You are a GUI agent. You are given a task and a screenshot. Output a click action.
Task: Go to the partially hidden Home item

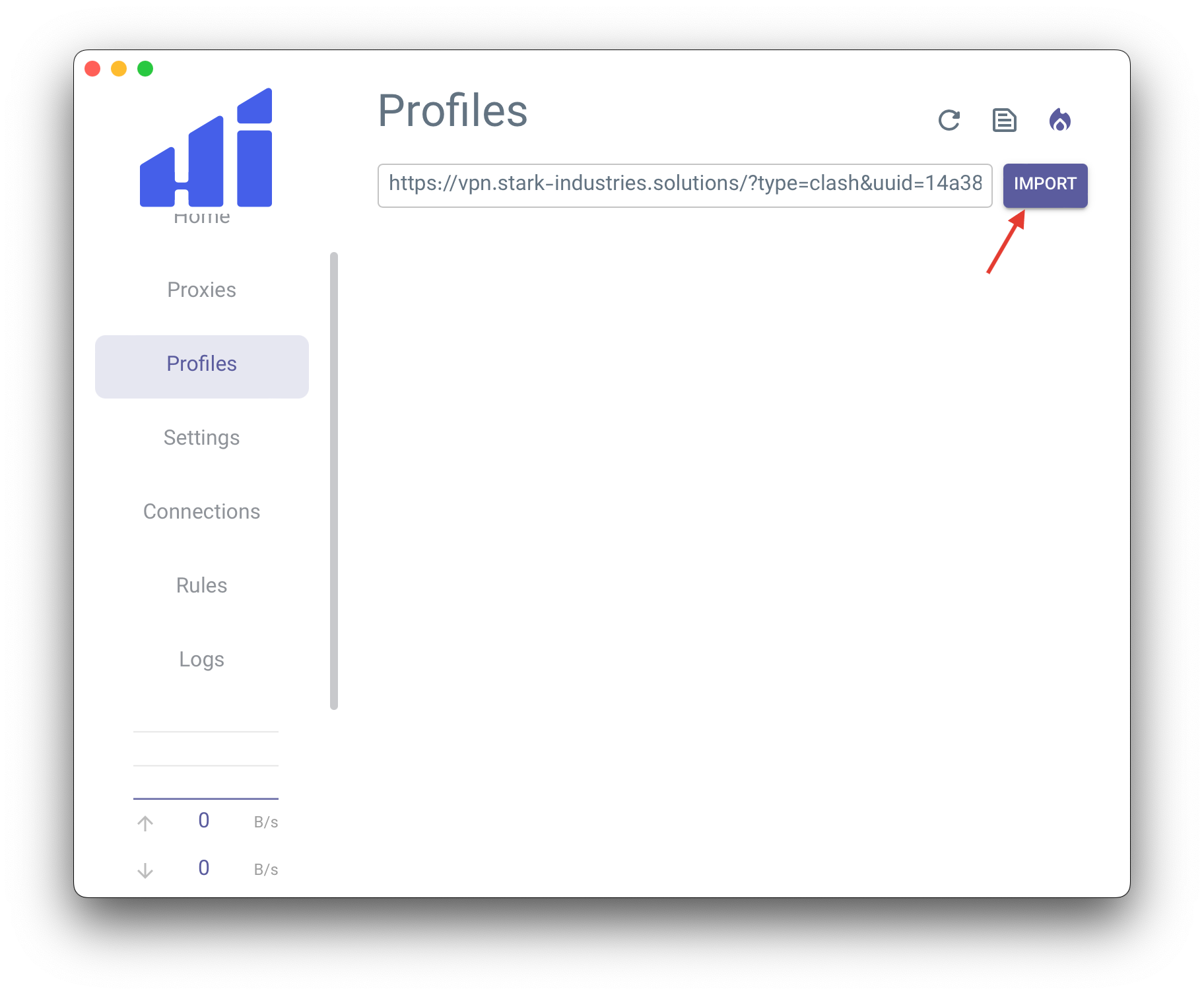201,217
